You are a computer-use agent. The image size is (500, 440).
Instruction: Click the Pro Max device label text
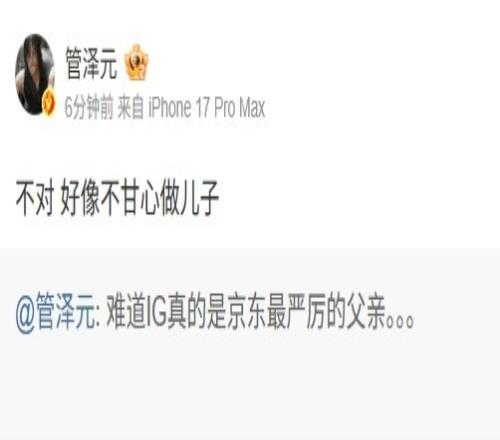(x=239, y=107)
